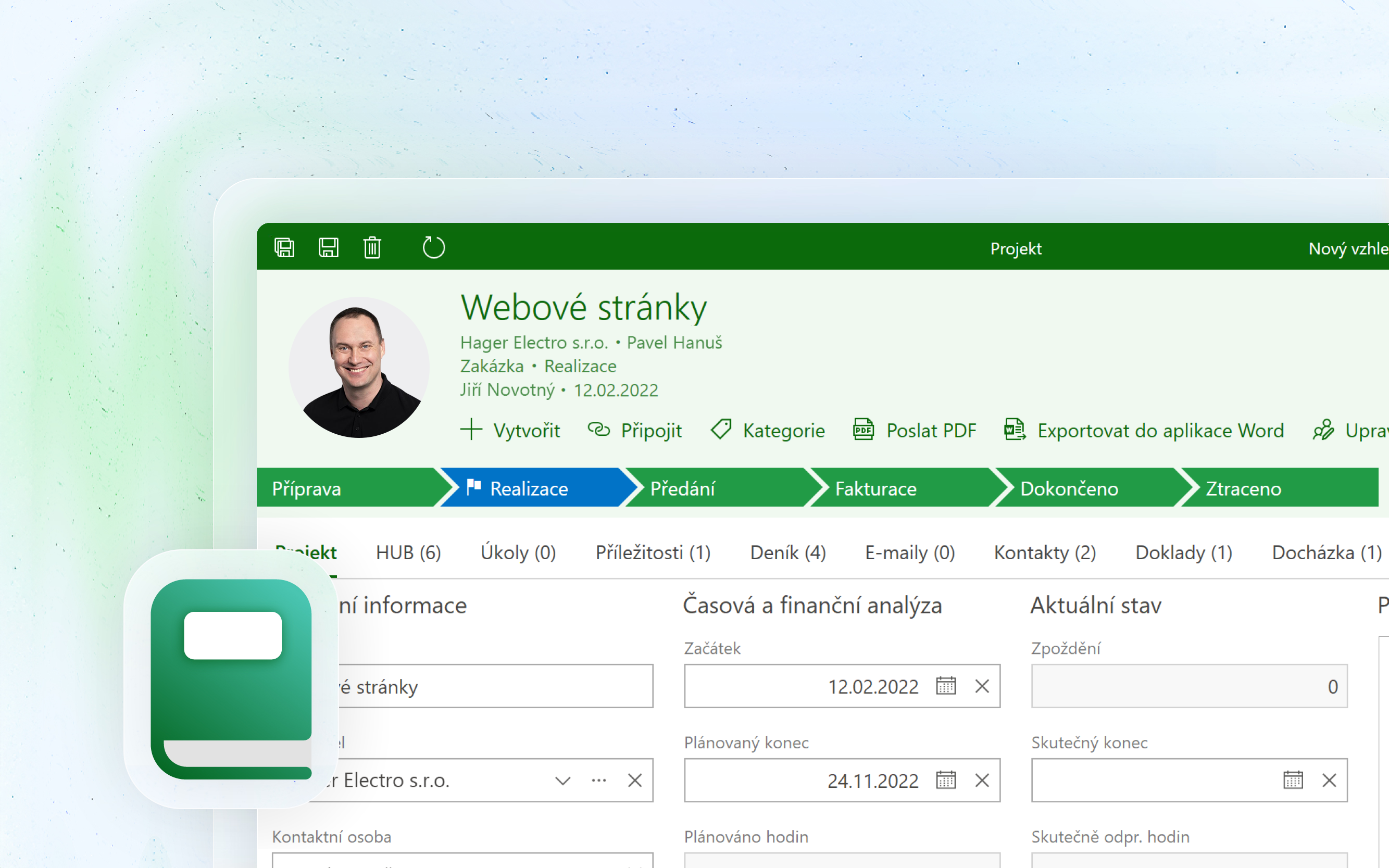
Task: Switch to the Úkoly (0) tab
Action: (x=518, y=552)
